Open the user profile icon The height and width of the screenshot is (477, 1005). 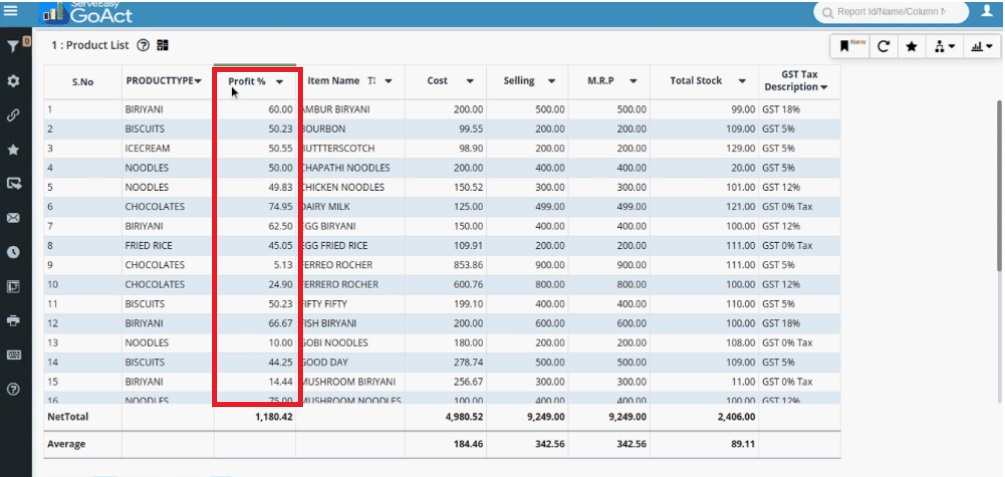pos(986,12)
